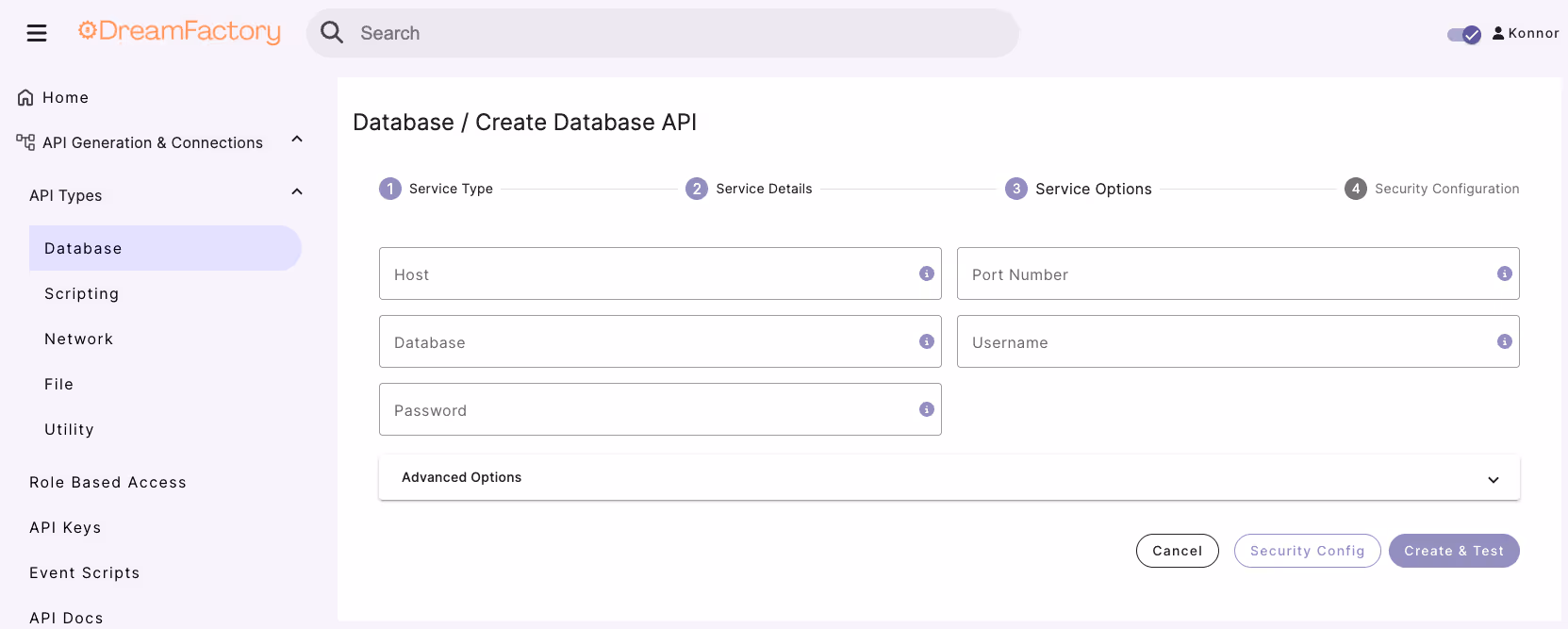
Task: Go to step 1 Service Type
Action: (x=436, y=189)
